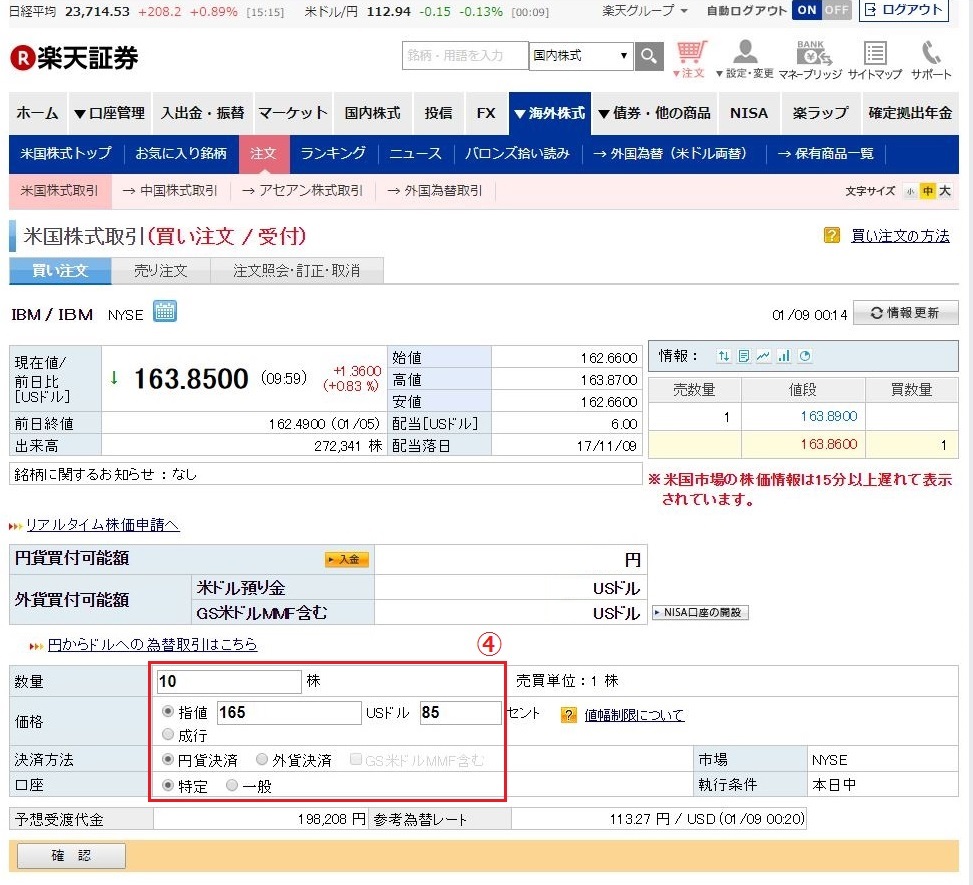The width and height of the screenshot is (973, 885).
Task: Click the orange 入金 button
Action: pyautogui.click(x=347, y=559)
